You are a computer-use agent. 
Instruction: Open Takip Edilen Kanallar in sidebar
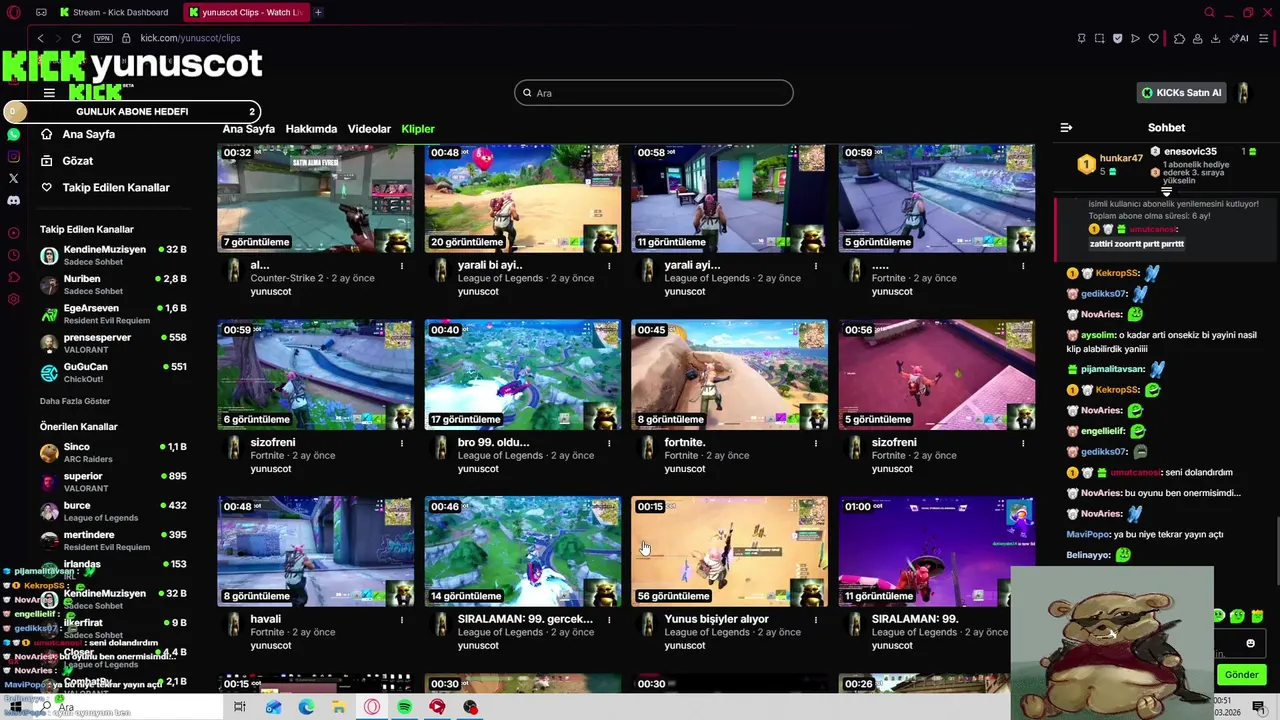click(116, 188)
